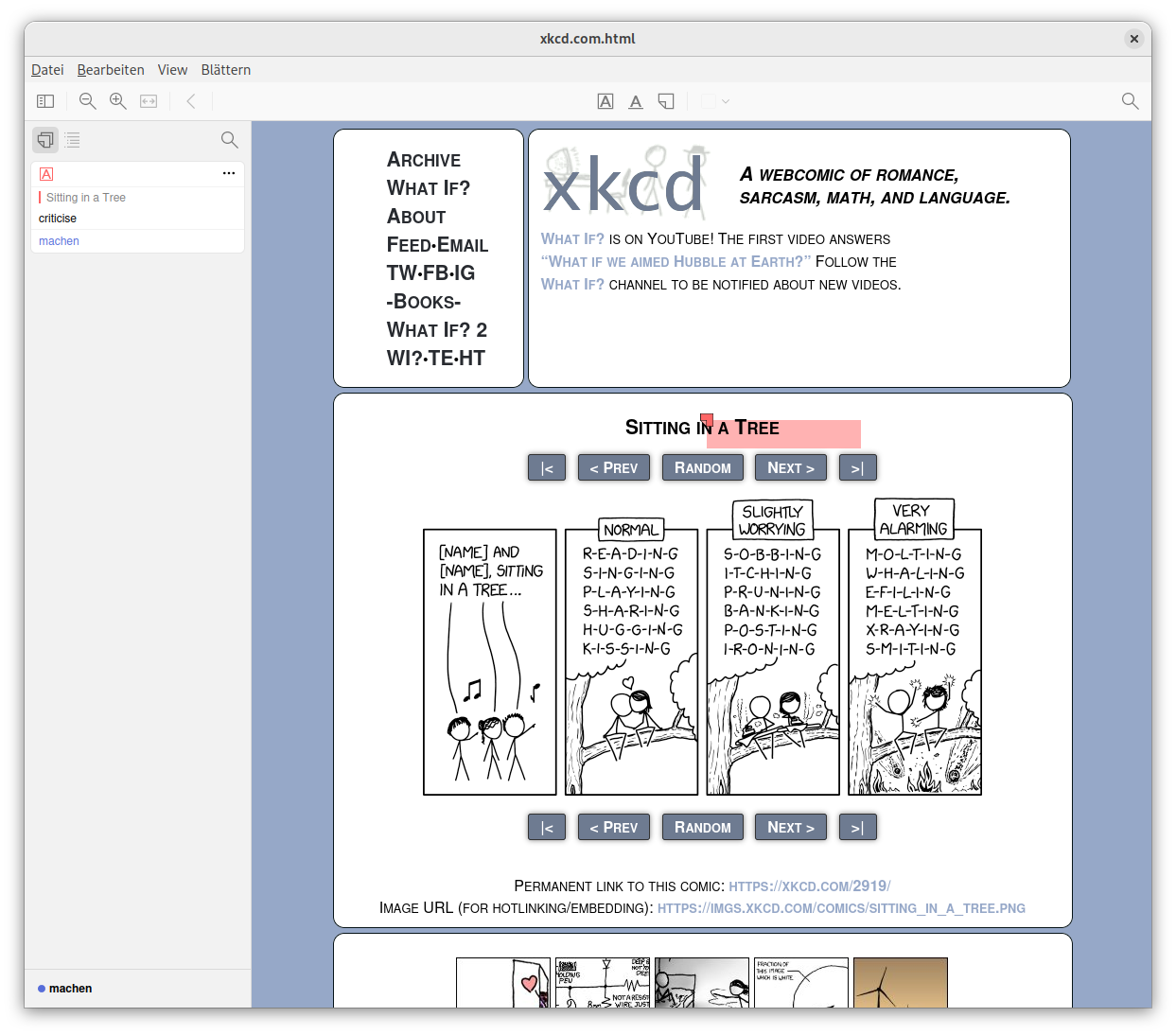Click the Sitting in a Tree comic image

(702, 647)
